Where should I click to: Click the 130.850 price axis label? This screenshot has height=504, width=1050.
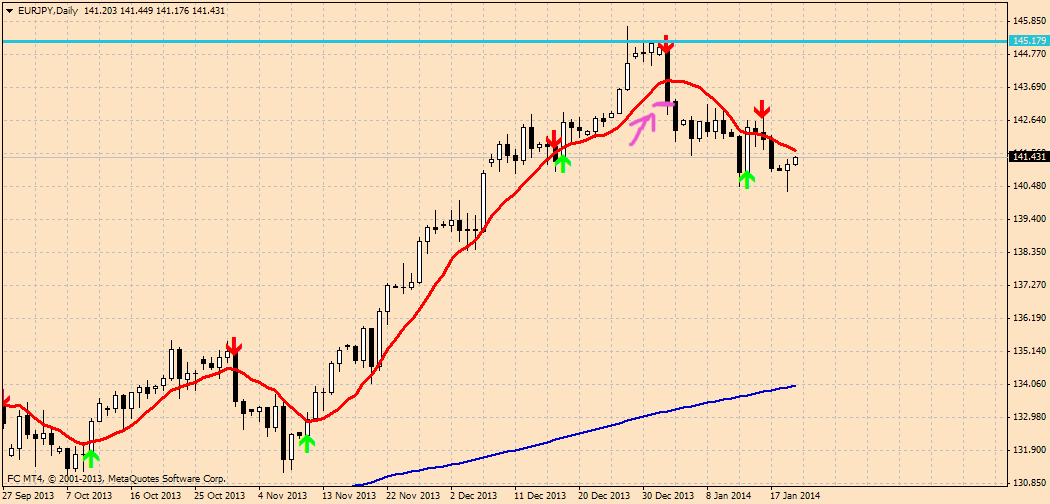click(1029, 483)
